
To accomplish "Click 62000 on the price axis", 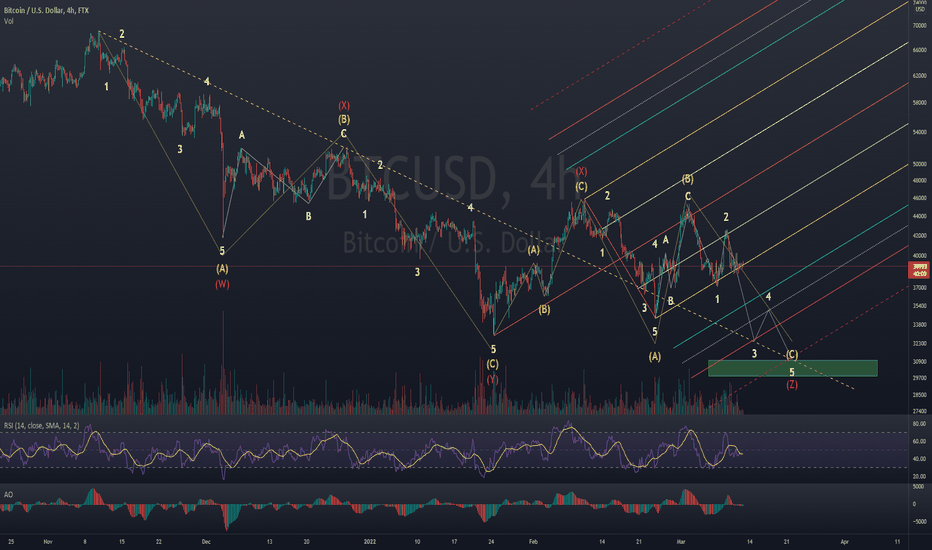I will [920, 76].
